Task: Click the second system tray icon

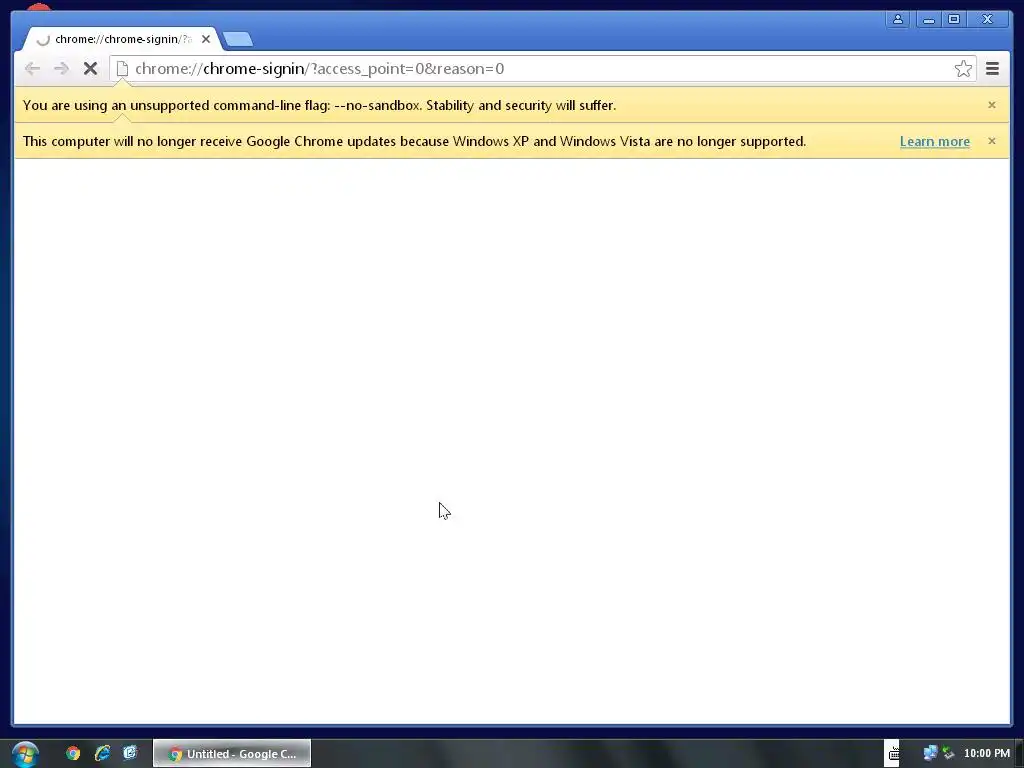Action: pos(948,754)
